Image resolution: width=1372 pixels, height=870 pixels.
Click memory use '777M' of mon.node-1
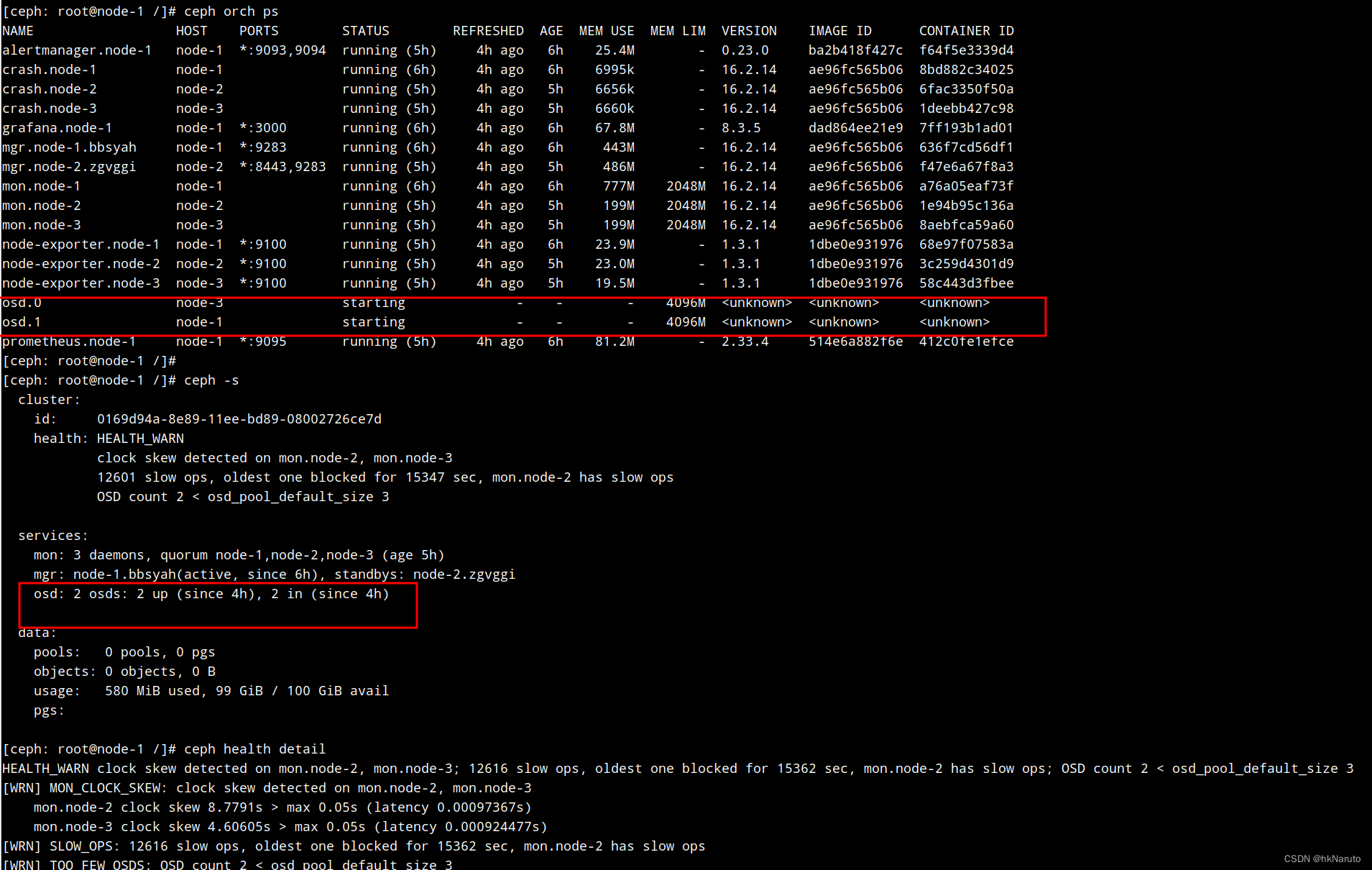pos(619,186)
